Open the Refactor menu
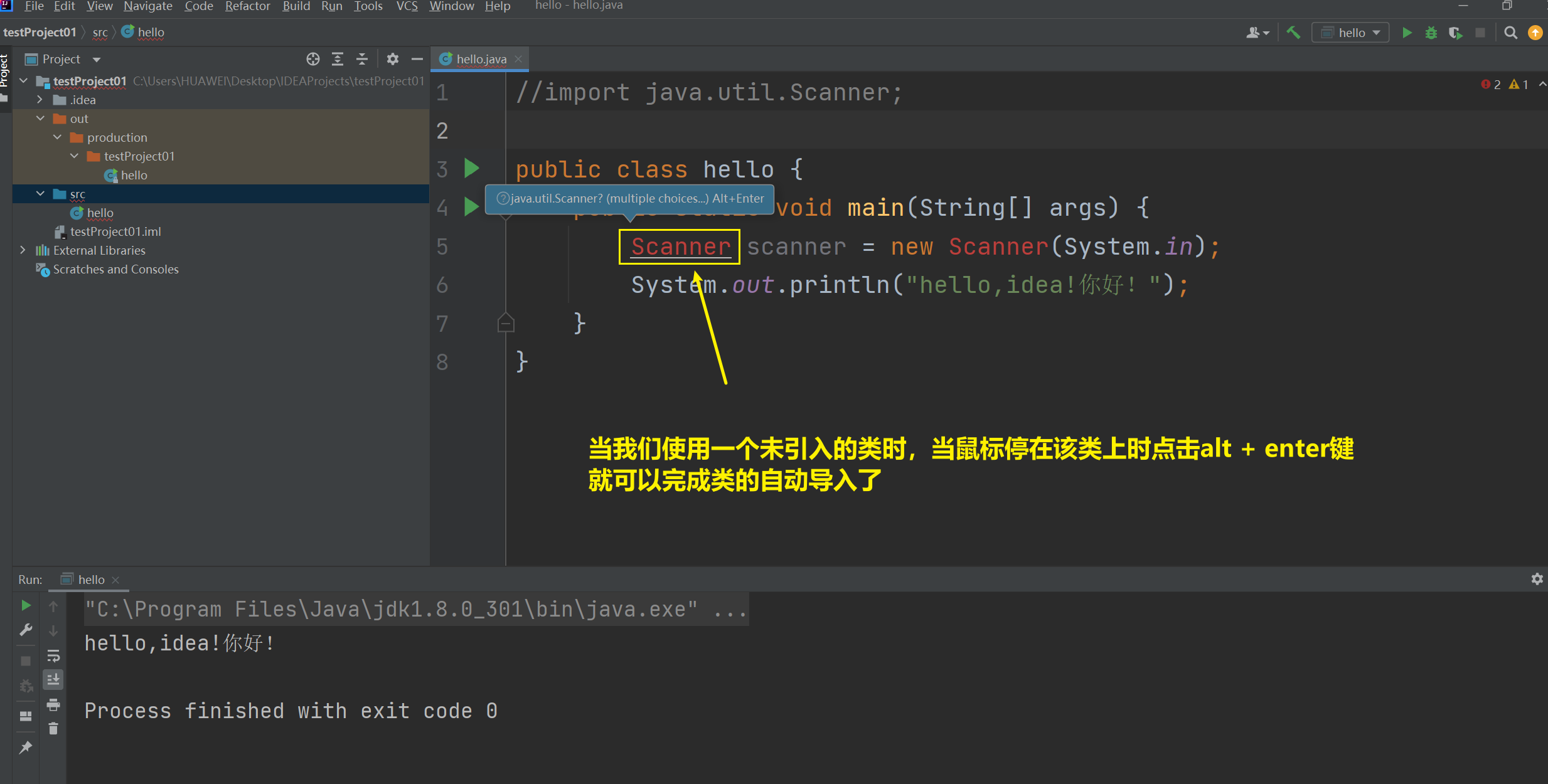The width and height of the screenshot is (1548, 784). click(x=247, y=6)
